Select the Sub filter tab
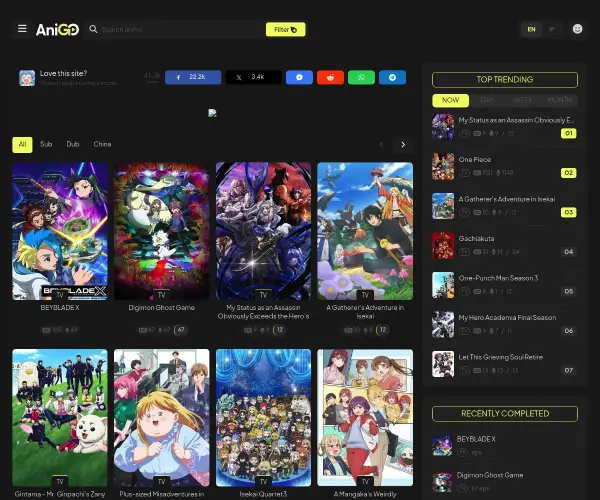The height and width of the screenshot is (500, 600). click(x=46, y=145)
